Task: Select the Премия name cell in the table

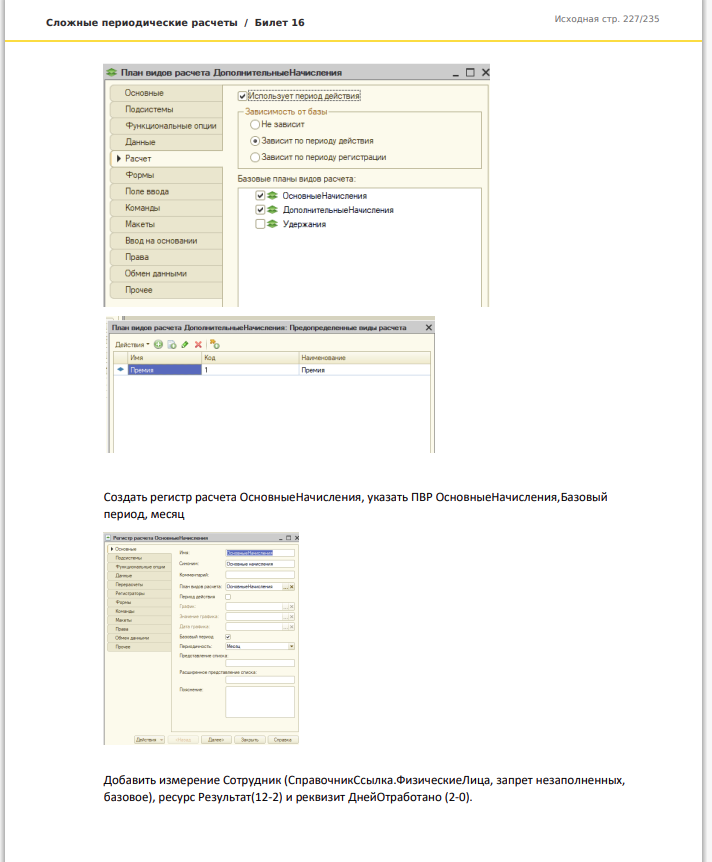Action: click(x=165, y=370)
